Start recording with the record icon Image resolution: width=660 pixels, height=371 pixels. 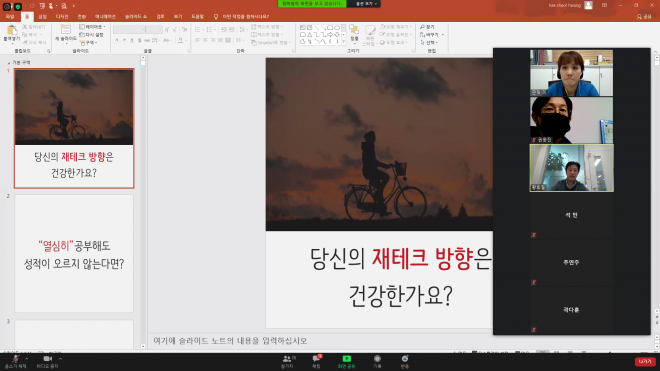click(377, 361)
